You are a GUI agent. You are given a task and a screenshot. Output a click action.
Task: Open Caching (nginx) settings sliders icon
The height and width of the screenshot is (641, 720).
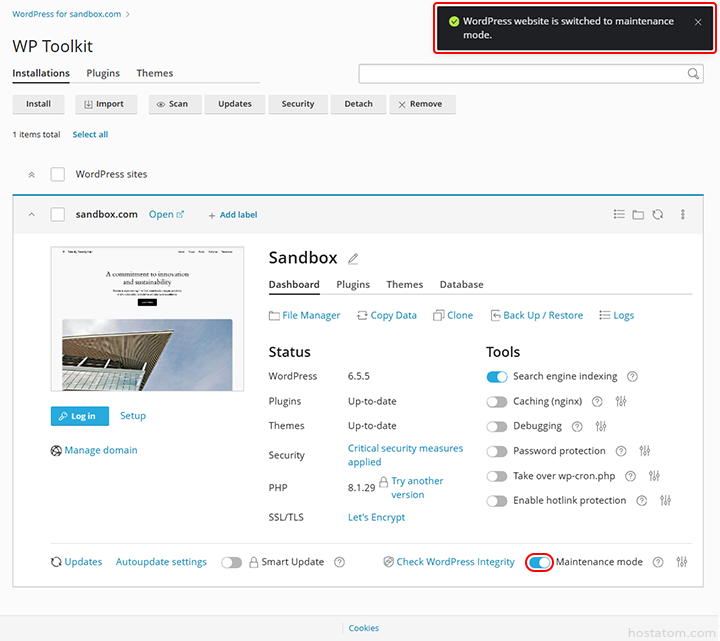[621, 402]
